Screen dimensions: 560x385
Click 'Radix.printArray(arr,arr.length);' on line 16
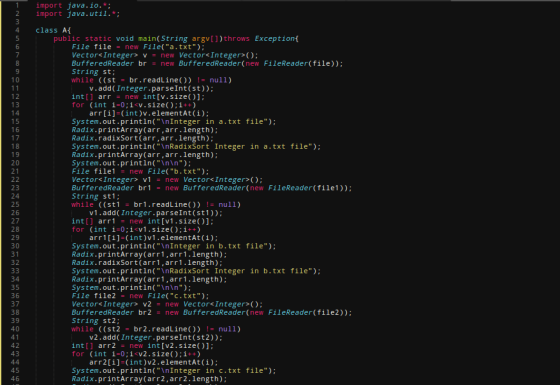(145, 130)
